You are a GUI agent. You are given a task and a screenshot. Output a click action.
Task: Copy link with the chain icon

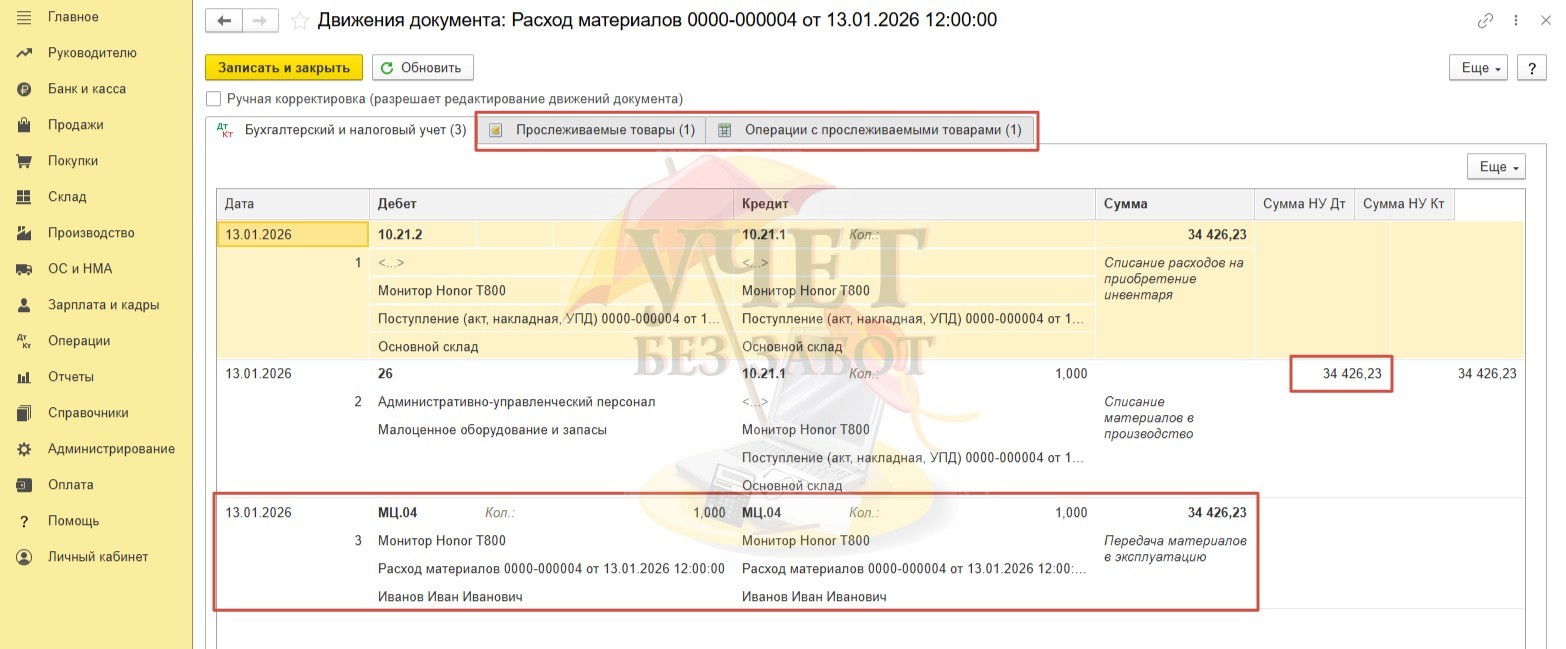pos(1485,21)
